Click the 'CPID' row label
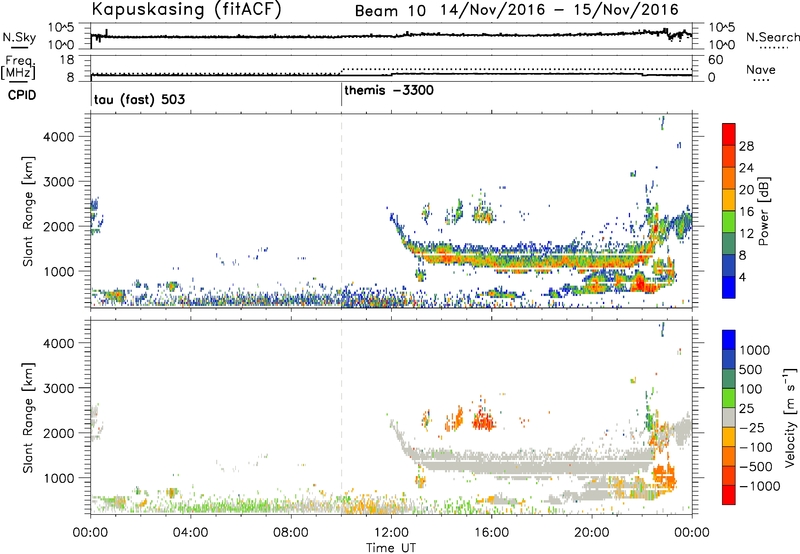800x554 pixels. point(22,95)
